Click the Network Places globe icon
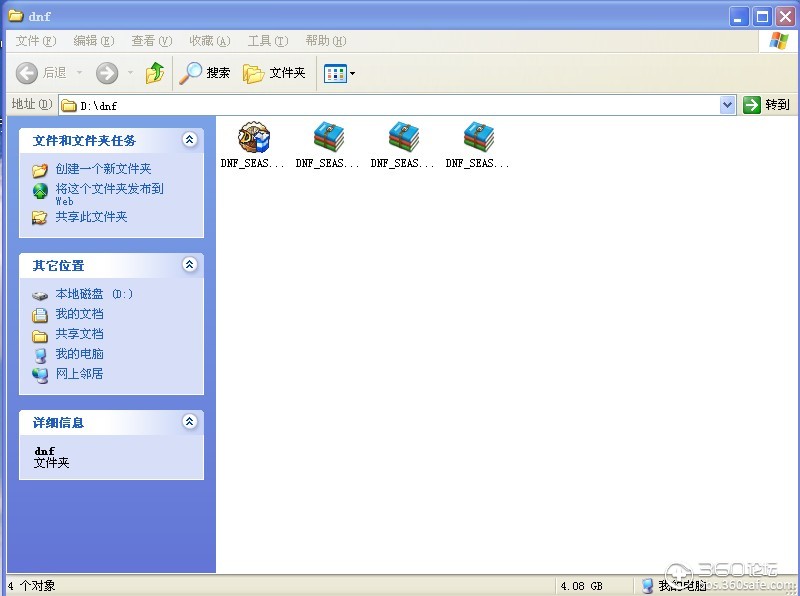This screenshot has width=800, height=596. [40, 375]
